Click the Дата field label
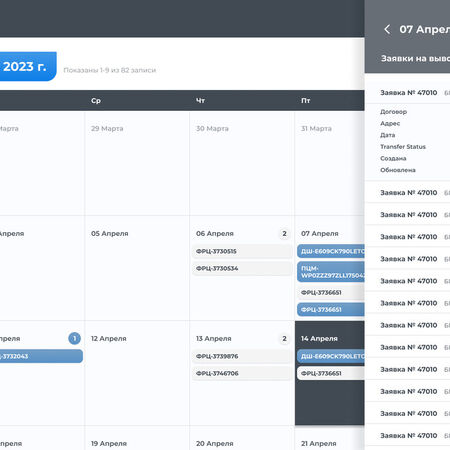The image size is (450, 450). point(388,135)
